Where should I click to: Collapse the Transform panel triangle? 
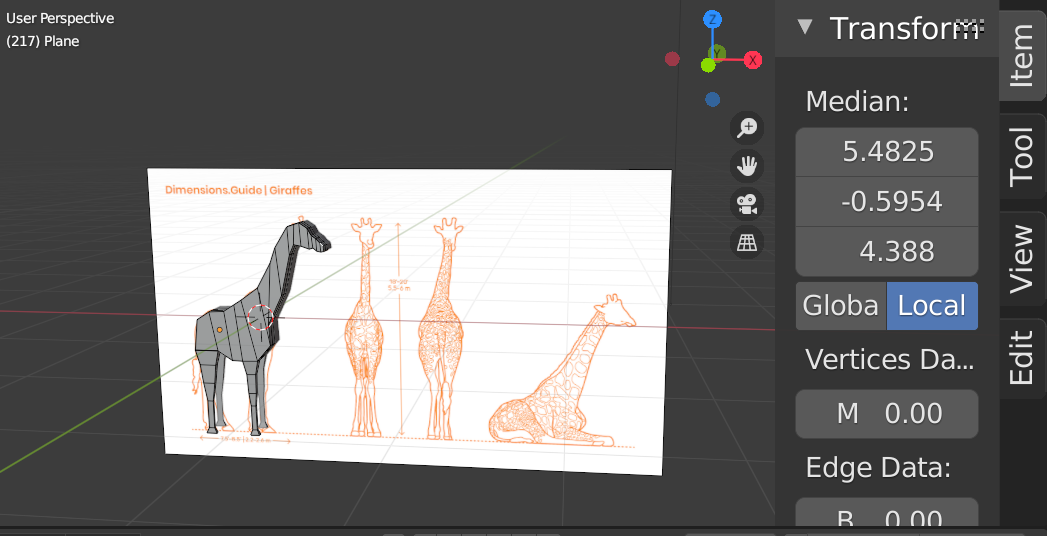point(805,27)
